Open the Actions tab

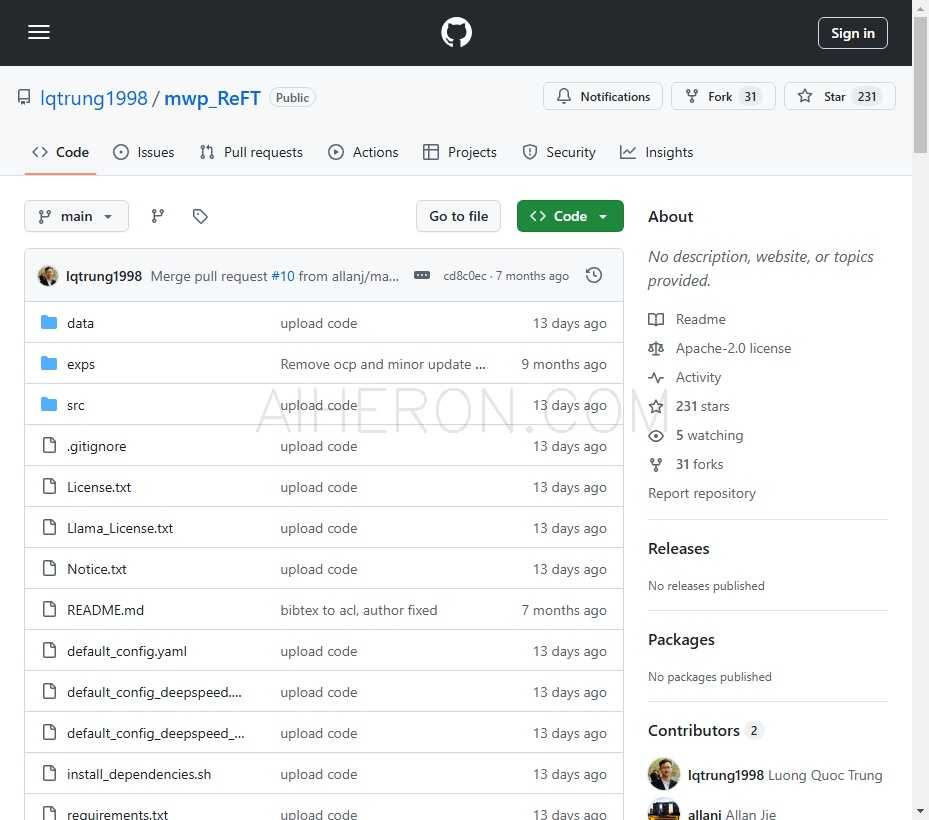point(363,152)
